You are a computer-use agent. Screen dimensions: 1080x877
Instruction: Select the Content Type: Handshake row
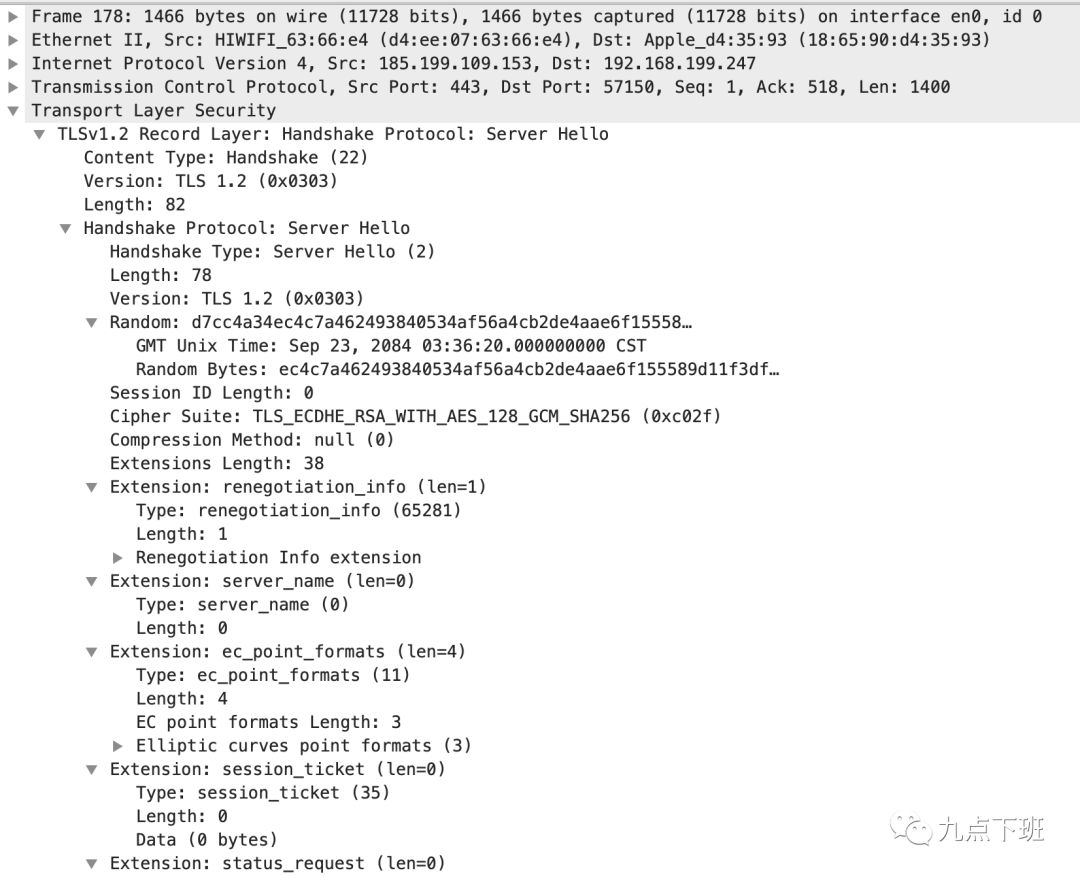226,158
